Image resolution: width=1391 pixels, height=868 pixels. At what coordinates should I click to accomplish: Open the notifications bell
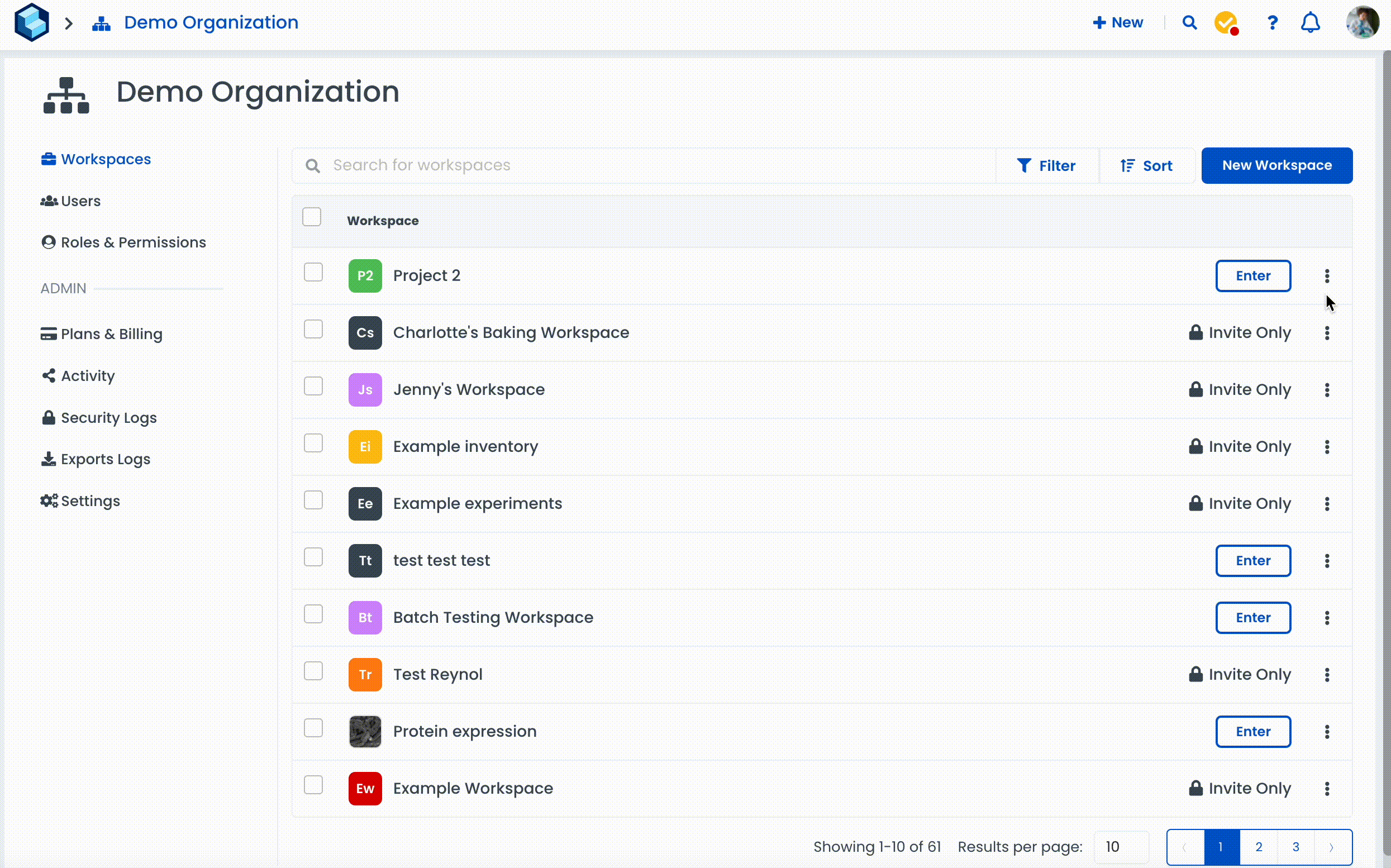tap(1310, 22)
